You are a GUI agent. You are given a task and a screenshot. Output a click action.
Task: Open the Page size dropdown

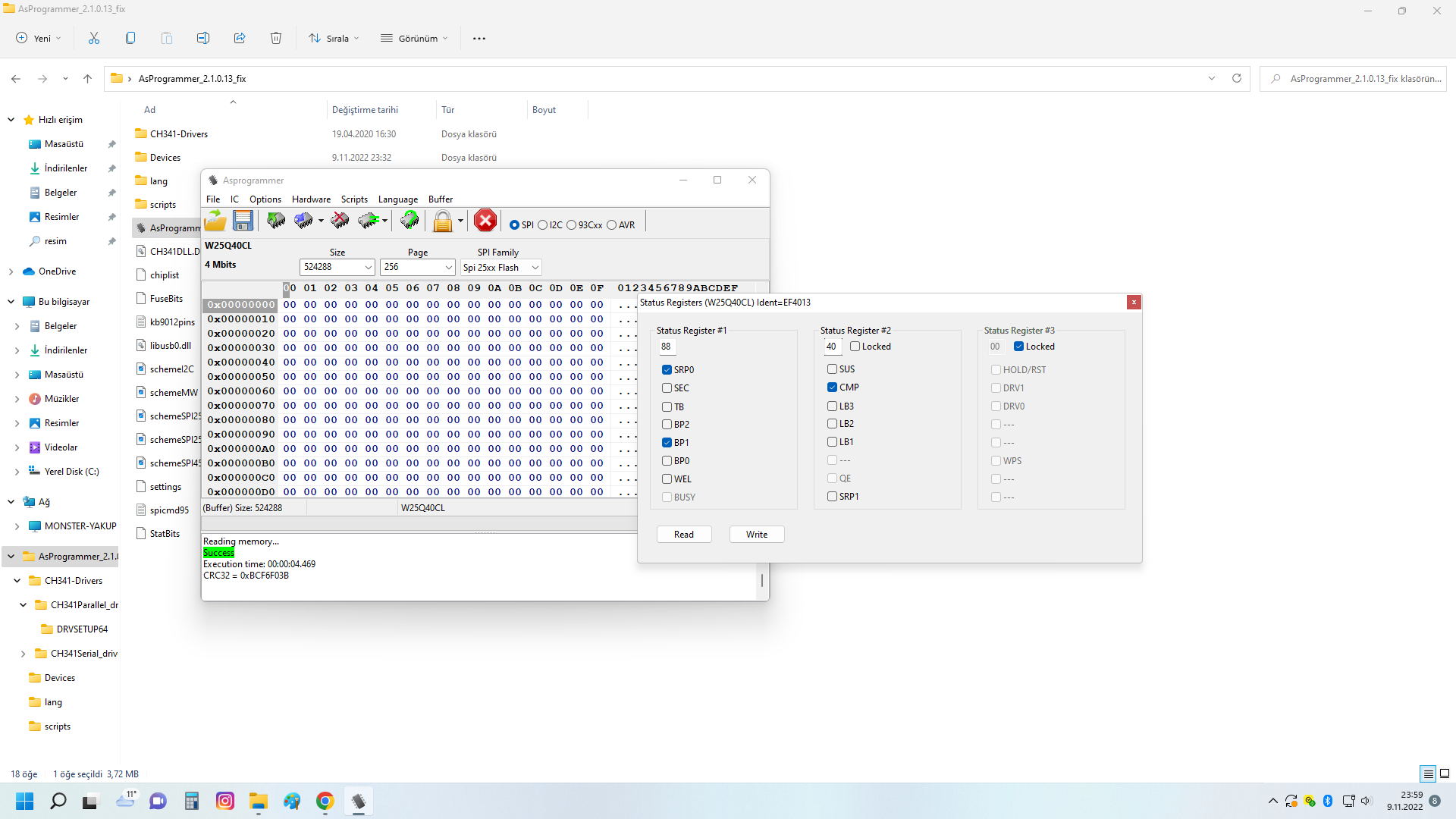(x=448, y=267)
